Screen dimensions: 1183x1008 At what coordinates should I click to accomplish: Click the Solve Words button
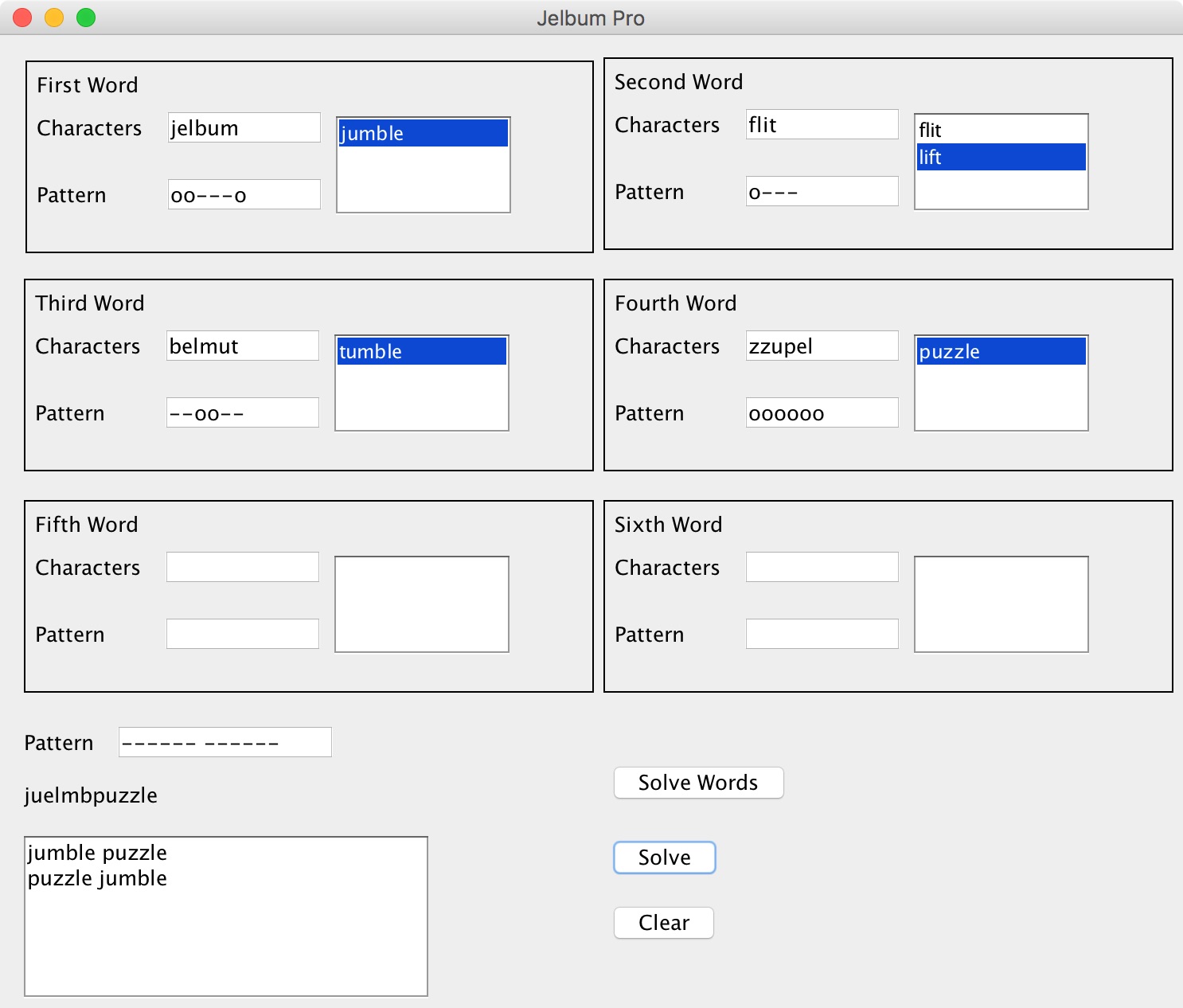pos(698,783)
